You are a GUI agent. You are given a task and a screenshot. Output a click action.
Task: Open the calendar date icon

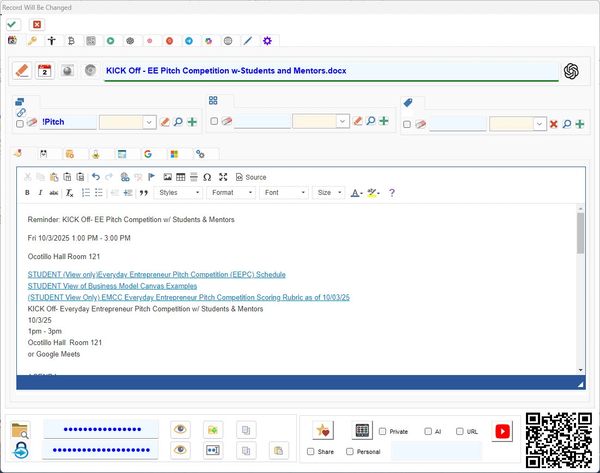(44, 71)
